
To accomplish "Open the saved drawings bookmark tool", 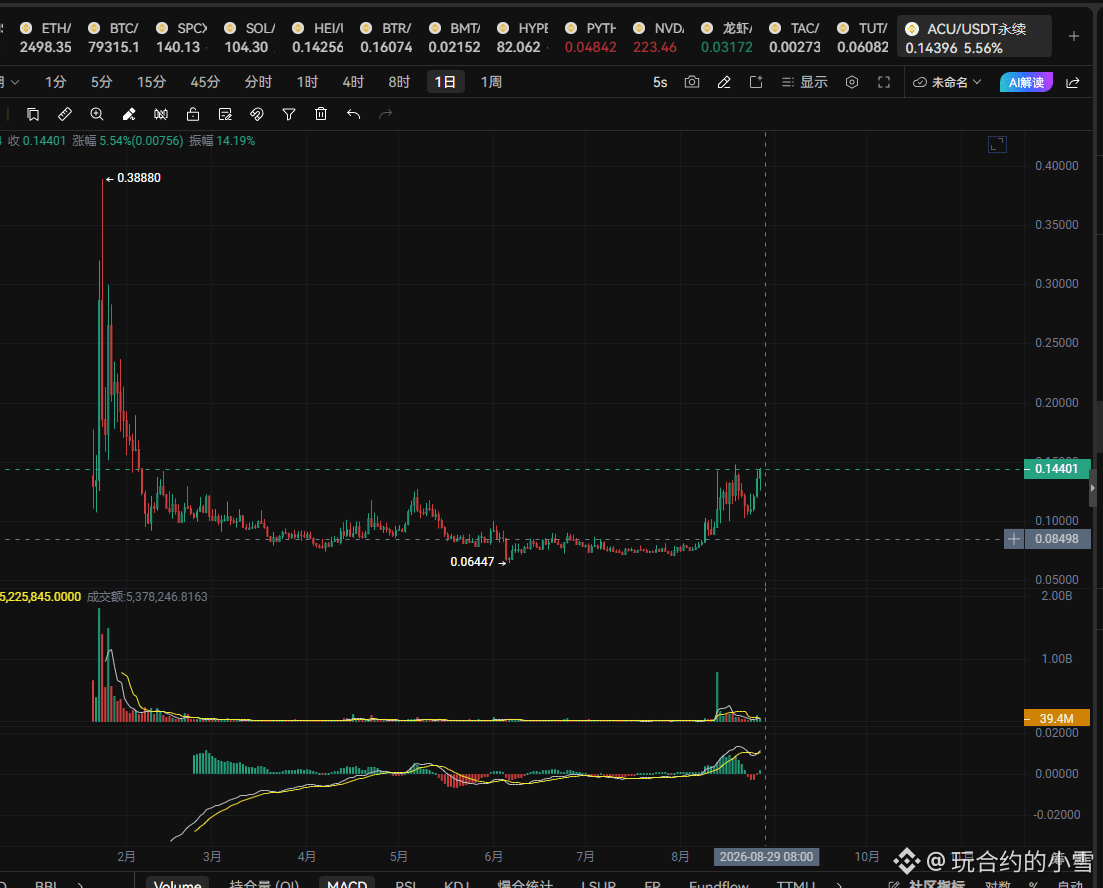I will click(x=32, y=114).
